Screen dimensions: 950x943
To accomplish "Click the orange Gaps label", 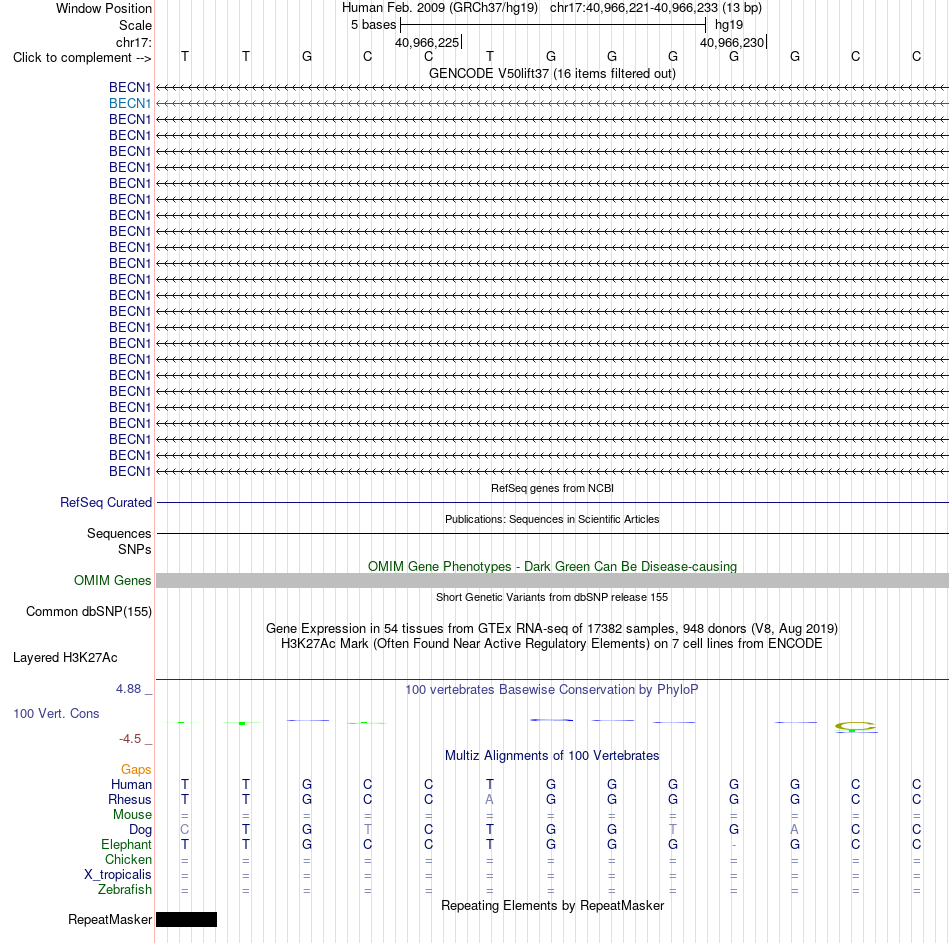I will 136,770.
